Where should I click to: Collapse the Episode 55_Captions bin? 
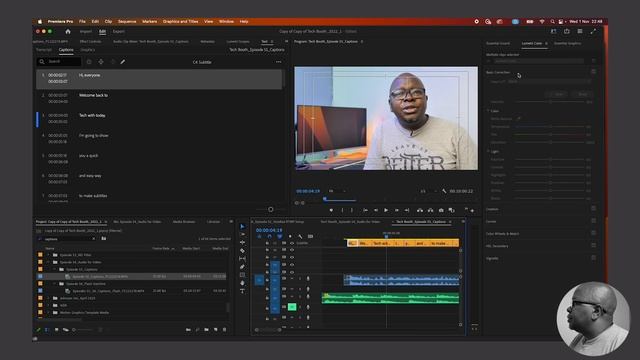(54, 269)
